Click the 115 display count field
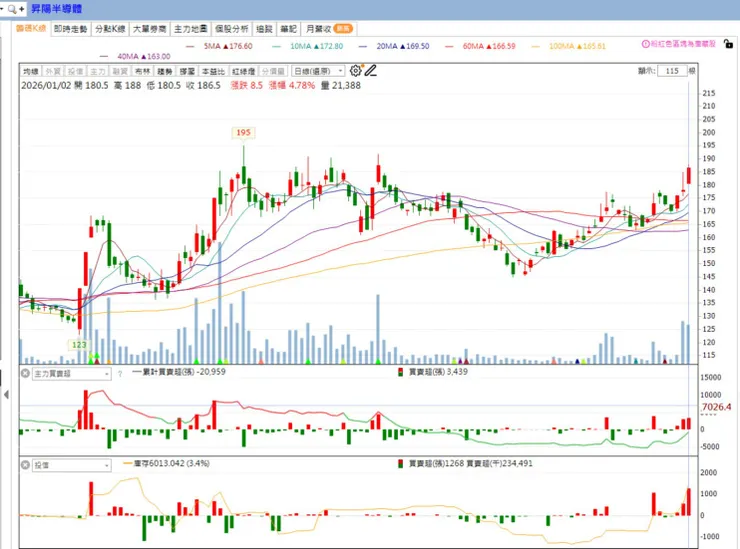The image size is (740, 549). (x=672, y=71)
